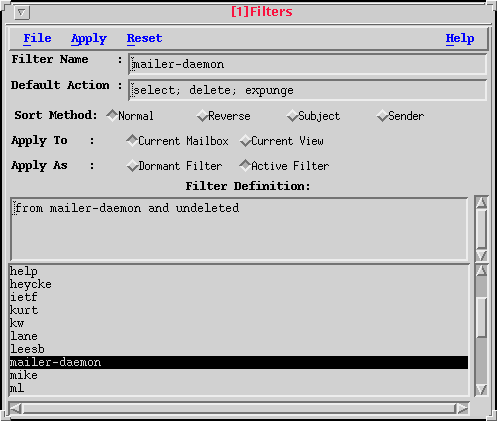Open the Reset menu
Screen dimensions: 497x421
pos(144,38)
